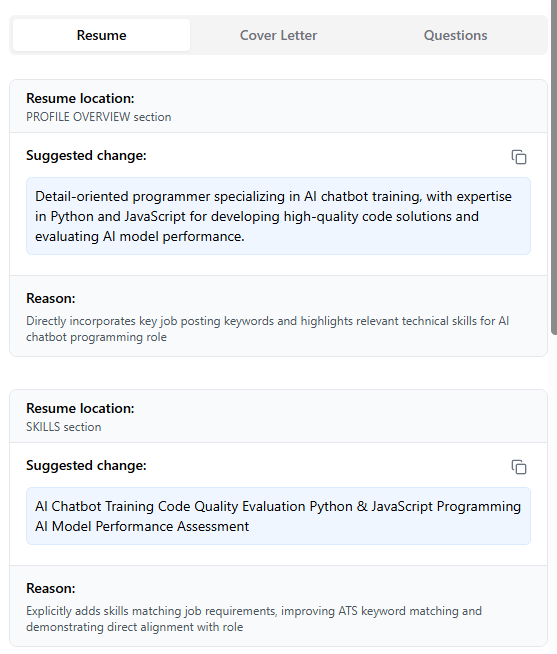Viewport: 557px width, 654px height.
Task: Switch to the Cover Letter tab
Action: coord(278,35)
